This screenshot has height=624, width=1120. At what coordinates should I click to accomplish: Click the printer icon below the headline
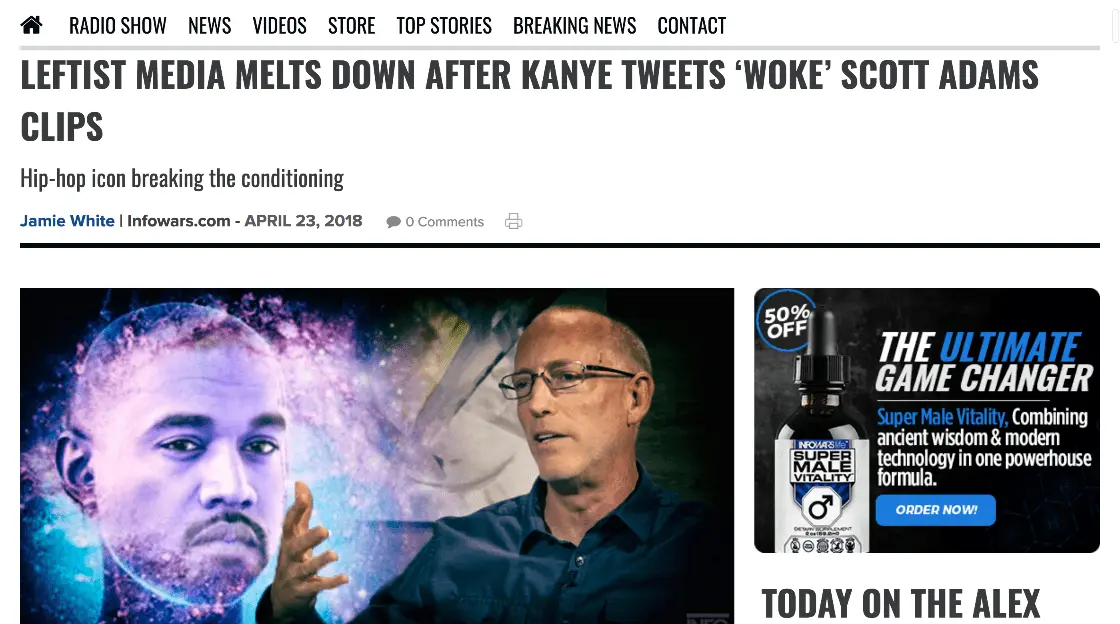(x=514, y=221)
